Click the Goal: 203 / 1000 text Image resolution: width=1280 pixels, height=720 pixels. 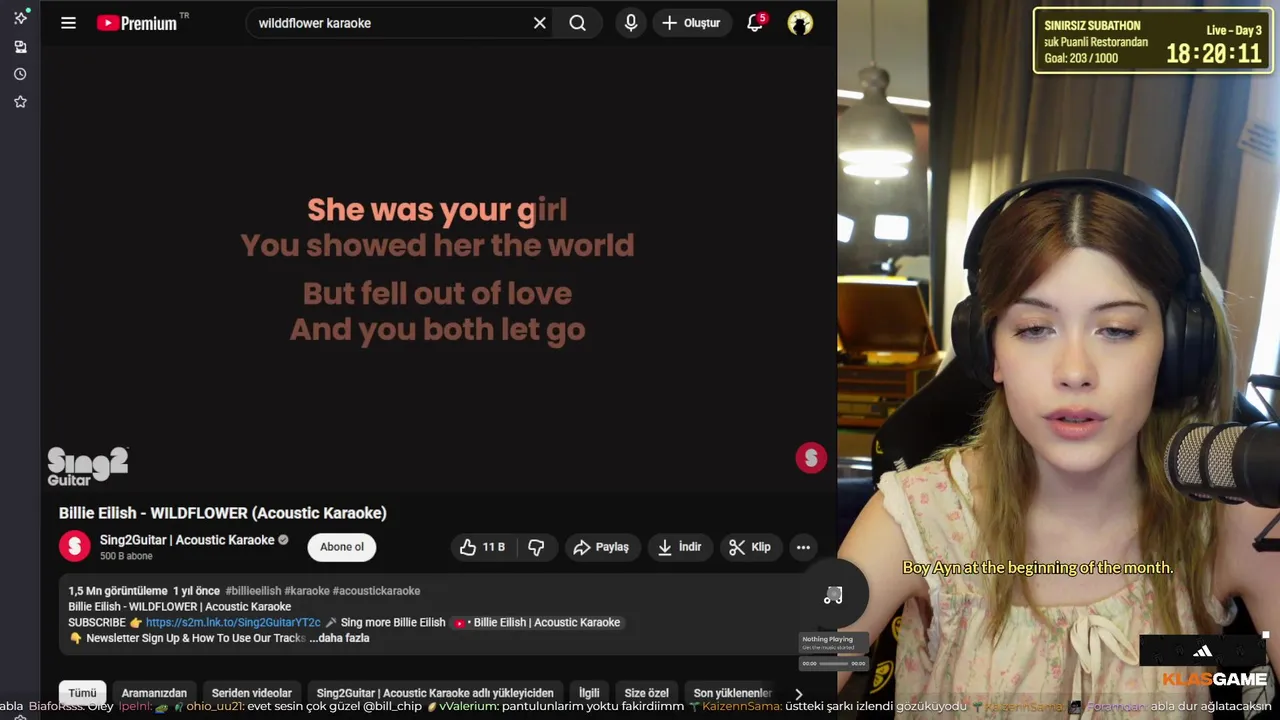click(x=1081, y=59)
